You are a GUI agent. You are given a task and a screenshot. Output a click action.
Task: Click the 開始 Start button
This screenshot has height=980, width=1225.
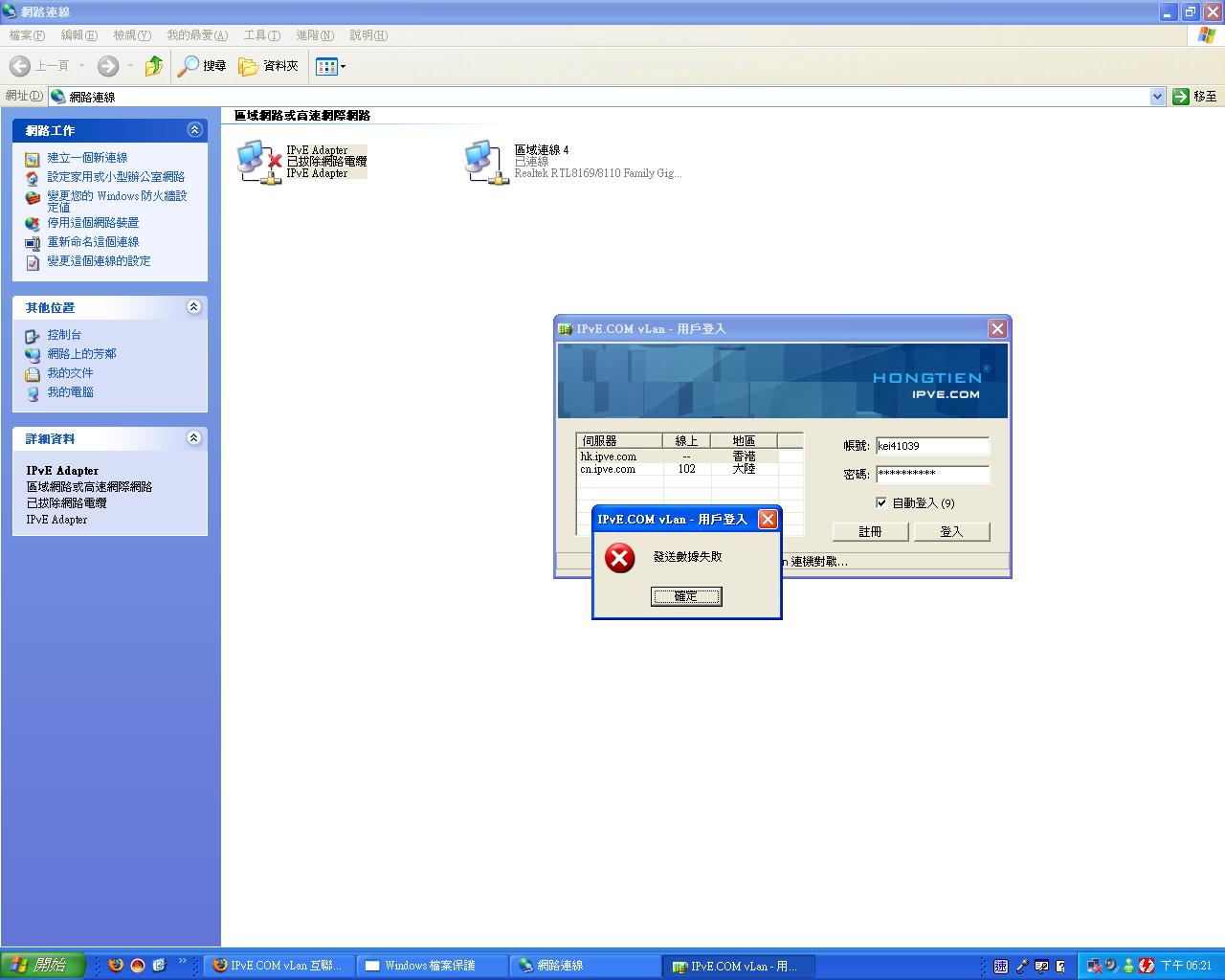click(43, 965)
